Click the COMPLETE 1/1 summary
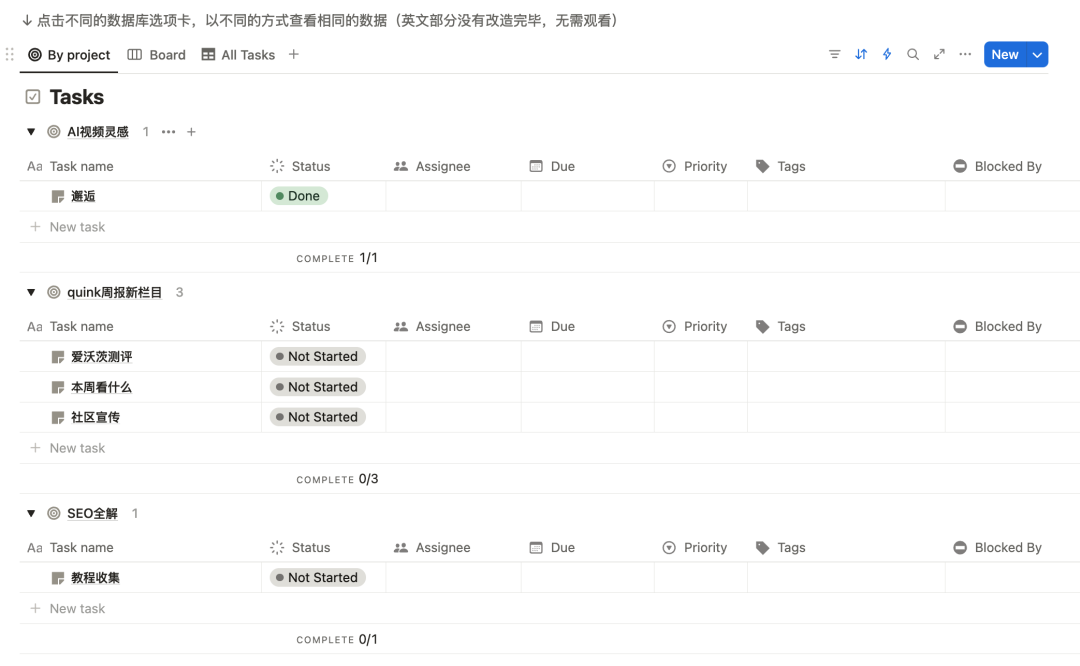This screenshot has height=666, width=1080. (x=337, y=258)
